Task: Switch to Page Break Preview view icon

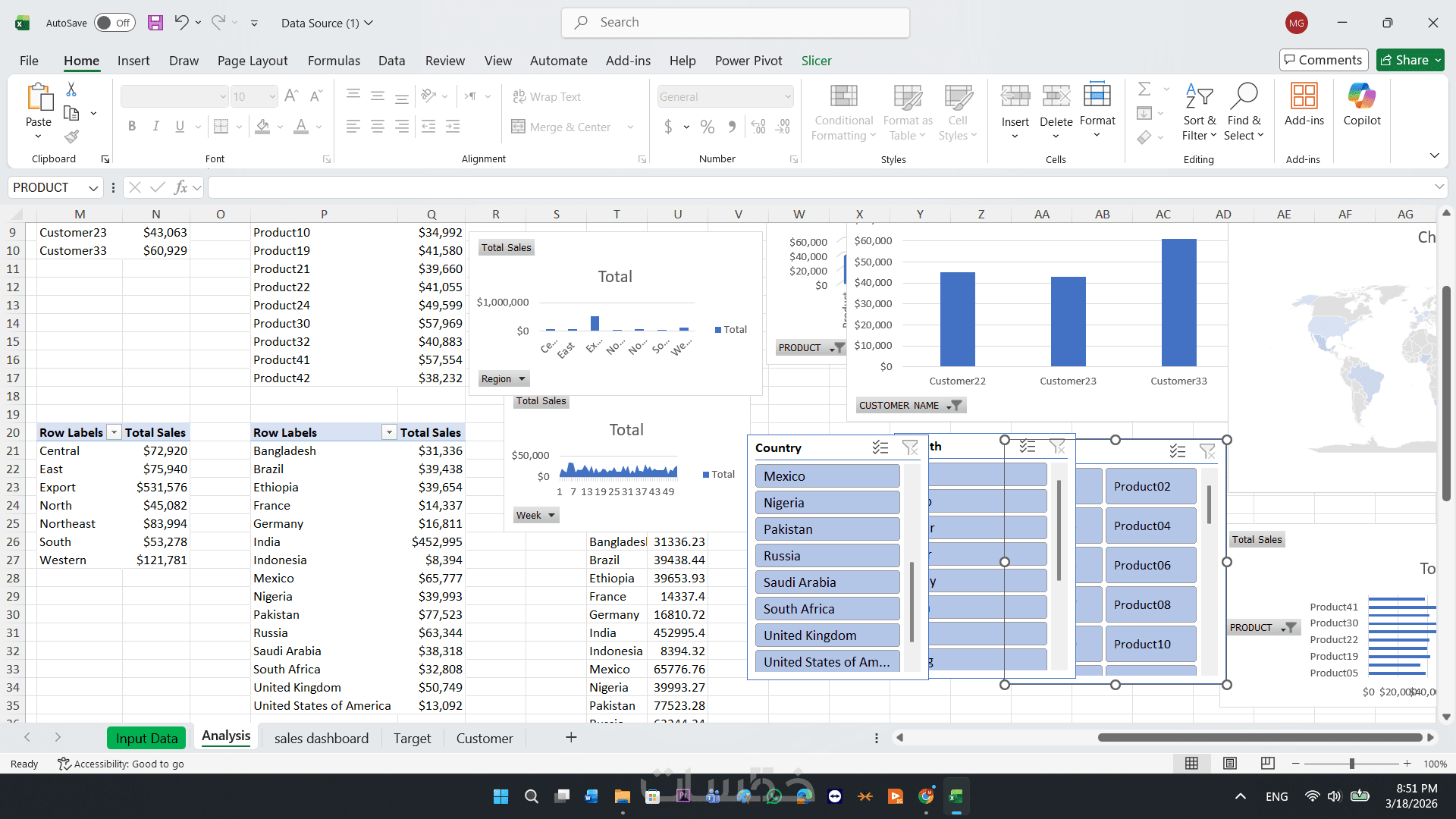Action: coord(1267,763)
